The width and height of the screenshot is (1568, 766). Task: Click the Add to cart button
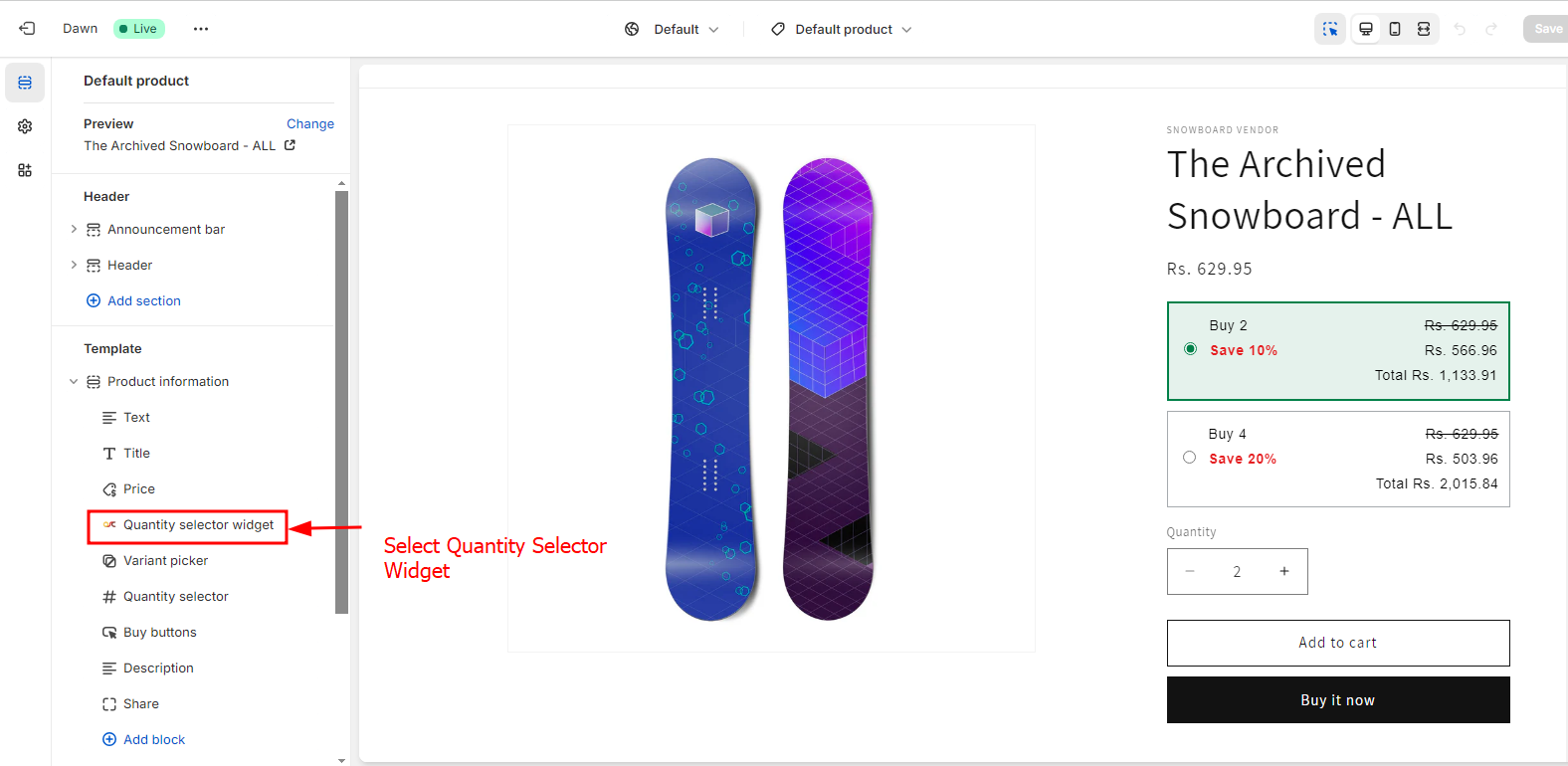pos(1338,643)
